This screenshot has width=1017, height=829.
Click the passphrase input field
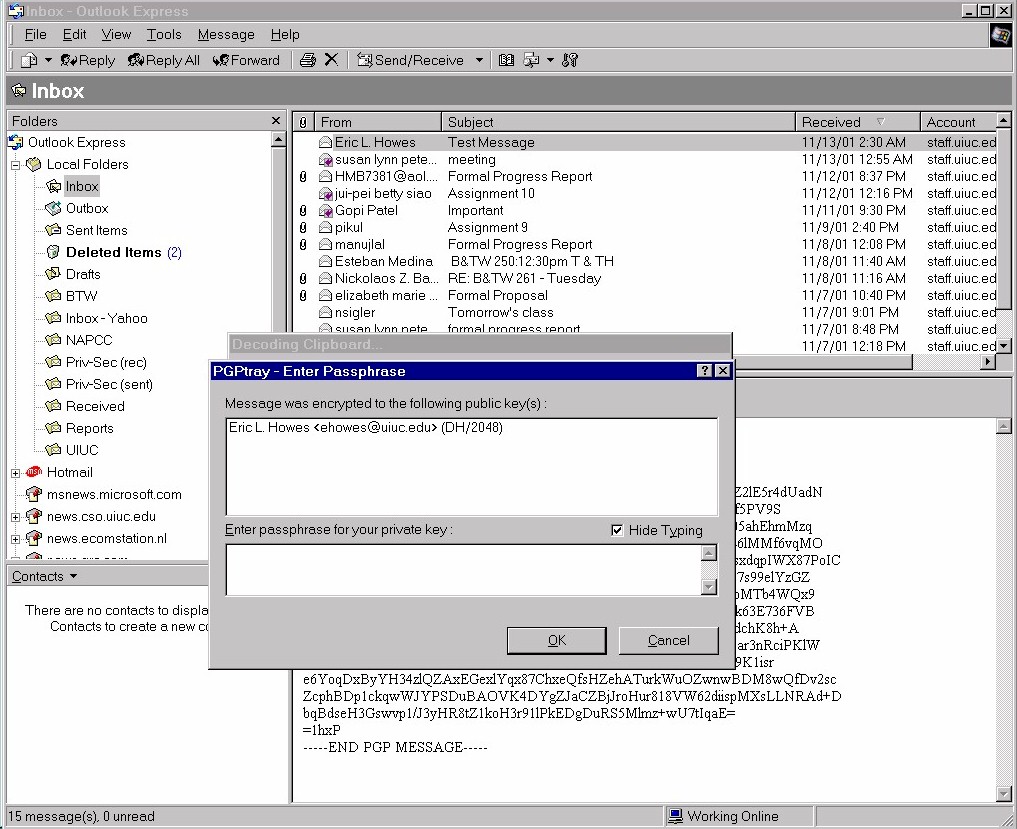463,570
